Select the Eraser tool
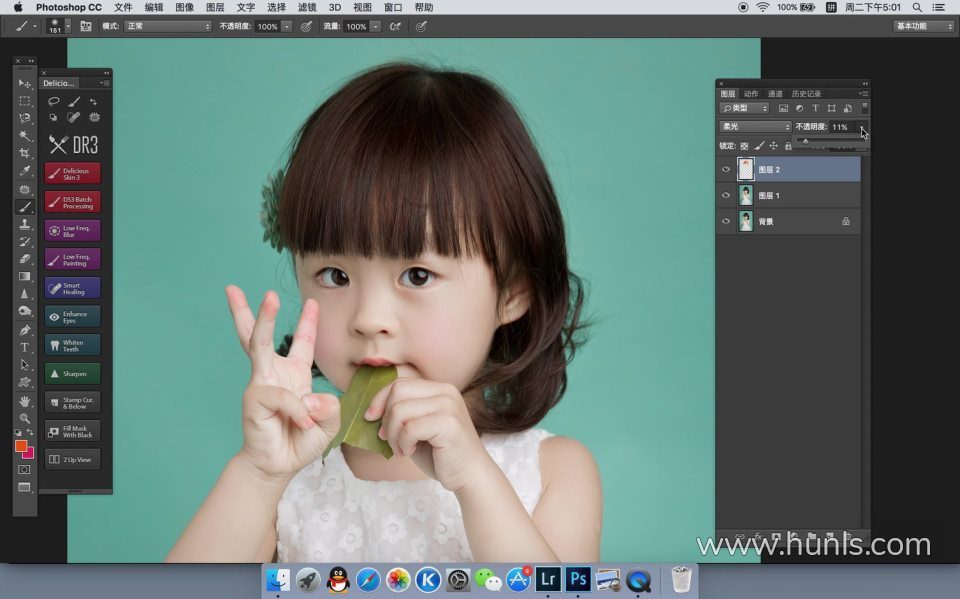This screenshot has height=599, width=960. tap(24, 259)
